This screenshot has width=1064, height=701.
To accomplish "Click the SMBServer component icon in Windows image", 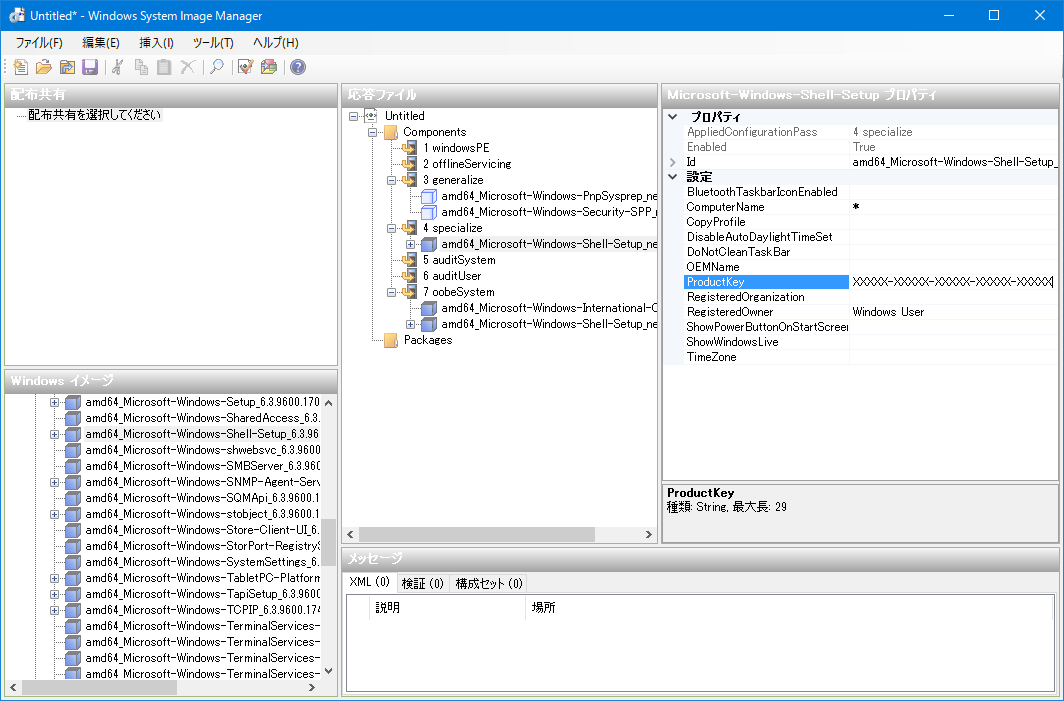I will (x=73, y=466).
